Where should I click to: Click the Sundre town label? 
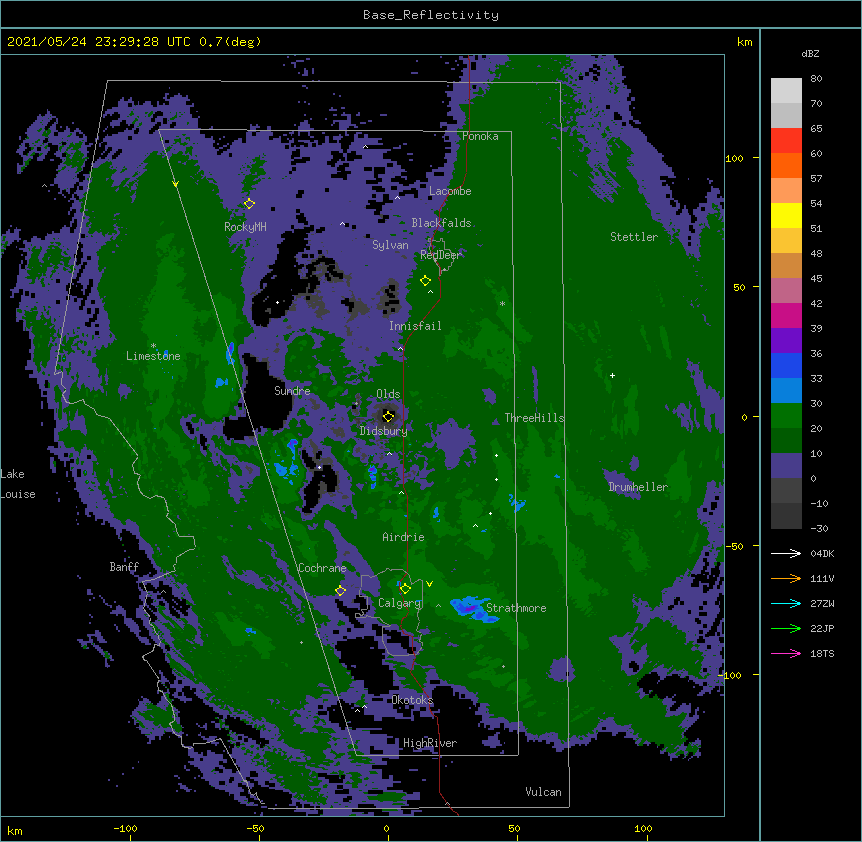(292, 391)
